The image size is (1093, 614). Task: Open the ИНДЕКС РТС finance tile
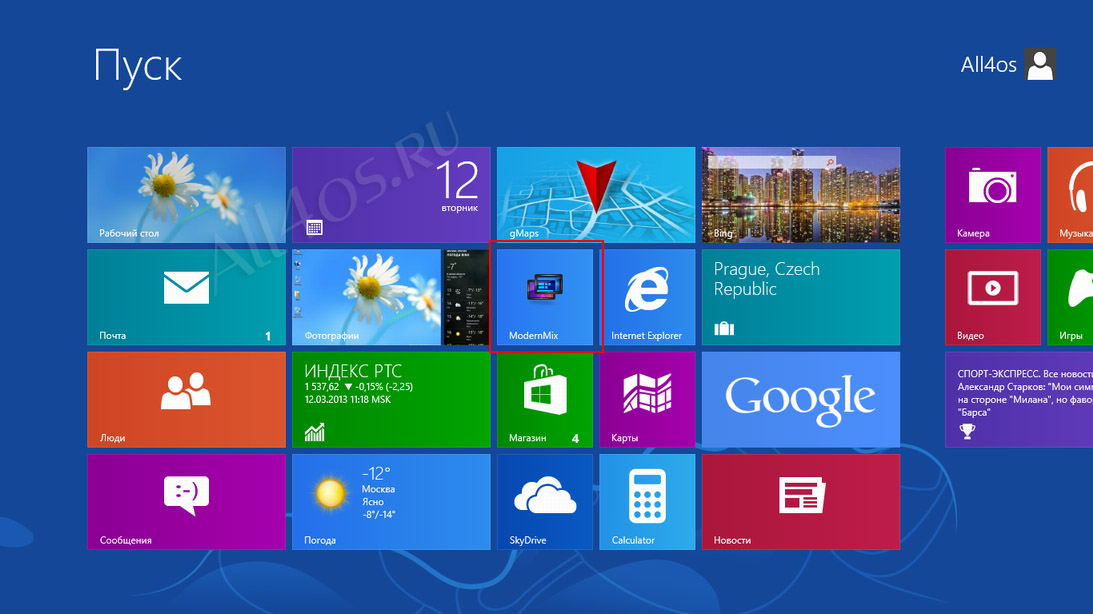(x=391, y=399)
